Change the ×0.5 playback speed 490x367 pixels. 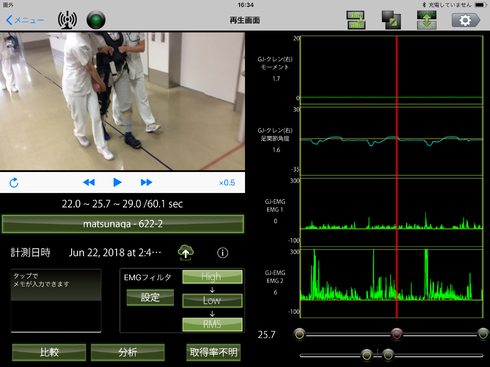point(227,183)
